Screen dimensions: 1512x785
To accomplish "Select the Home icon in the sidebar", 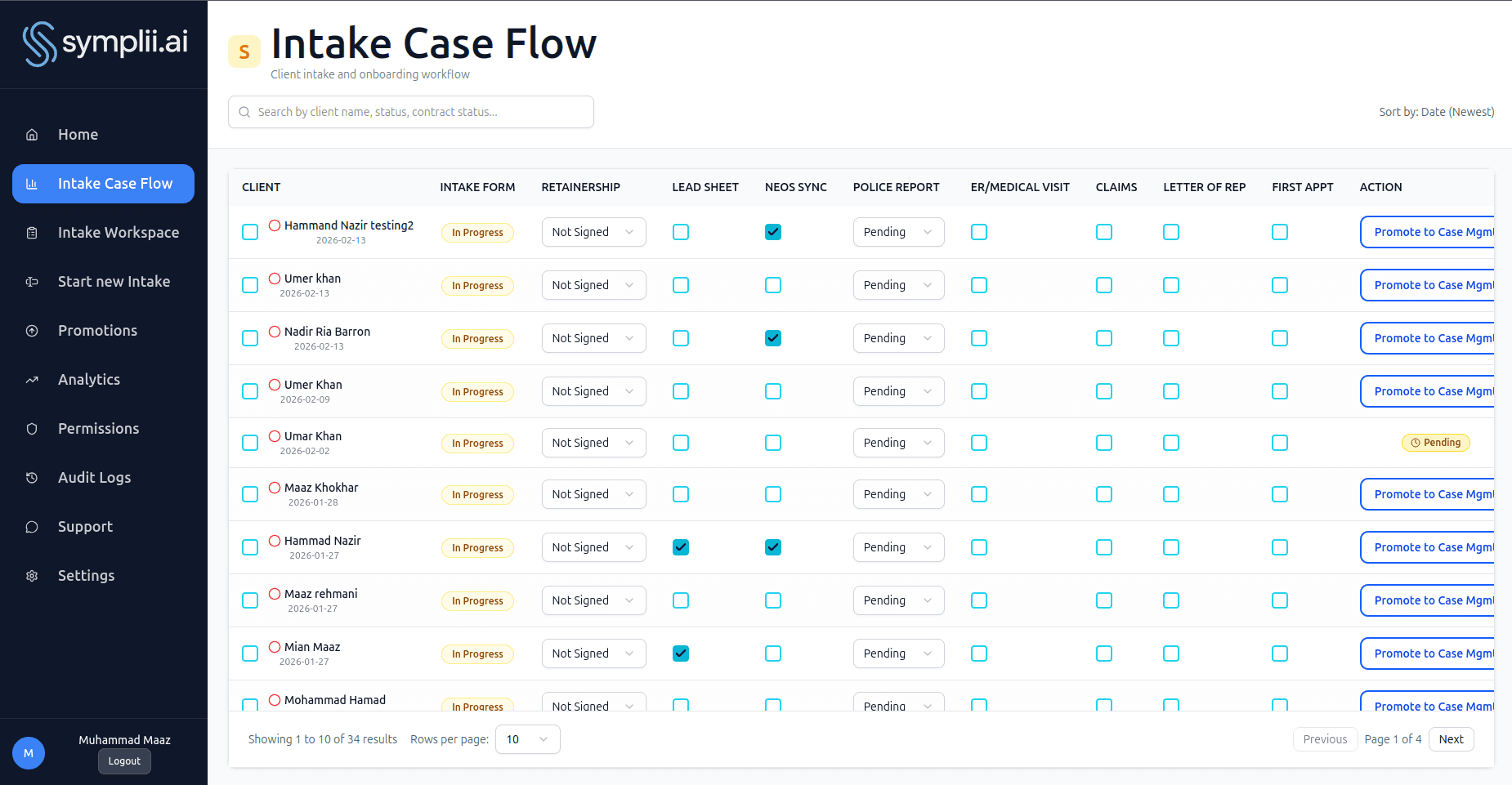I will (x=32, y=134).
